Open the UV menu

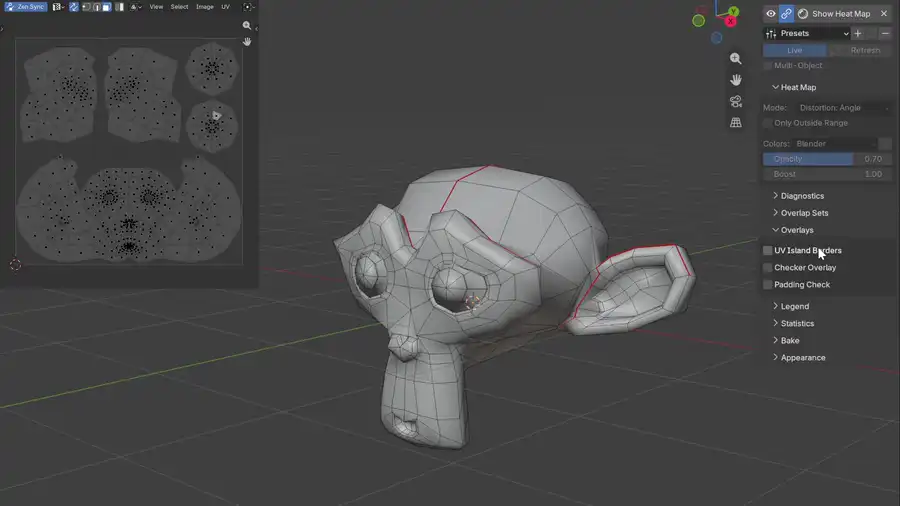tap(226, 7)
